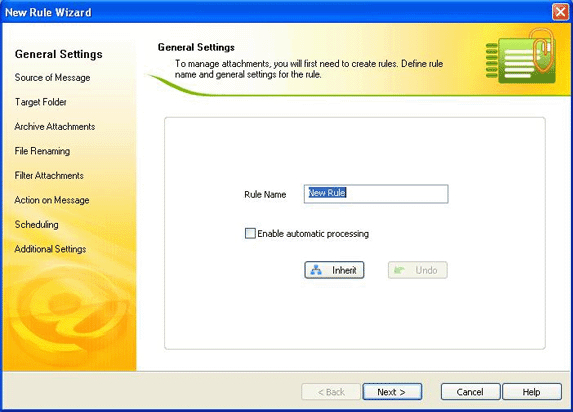Image resolution: width=573 pixels, height=412 pixels.
Task: Go to Source of Message step
Action: point(52,78)
